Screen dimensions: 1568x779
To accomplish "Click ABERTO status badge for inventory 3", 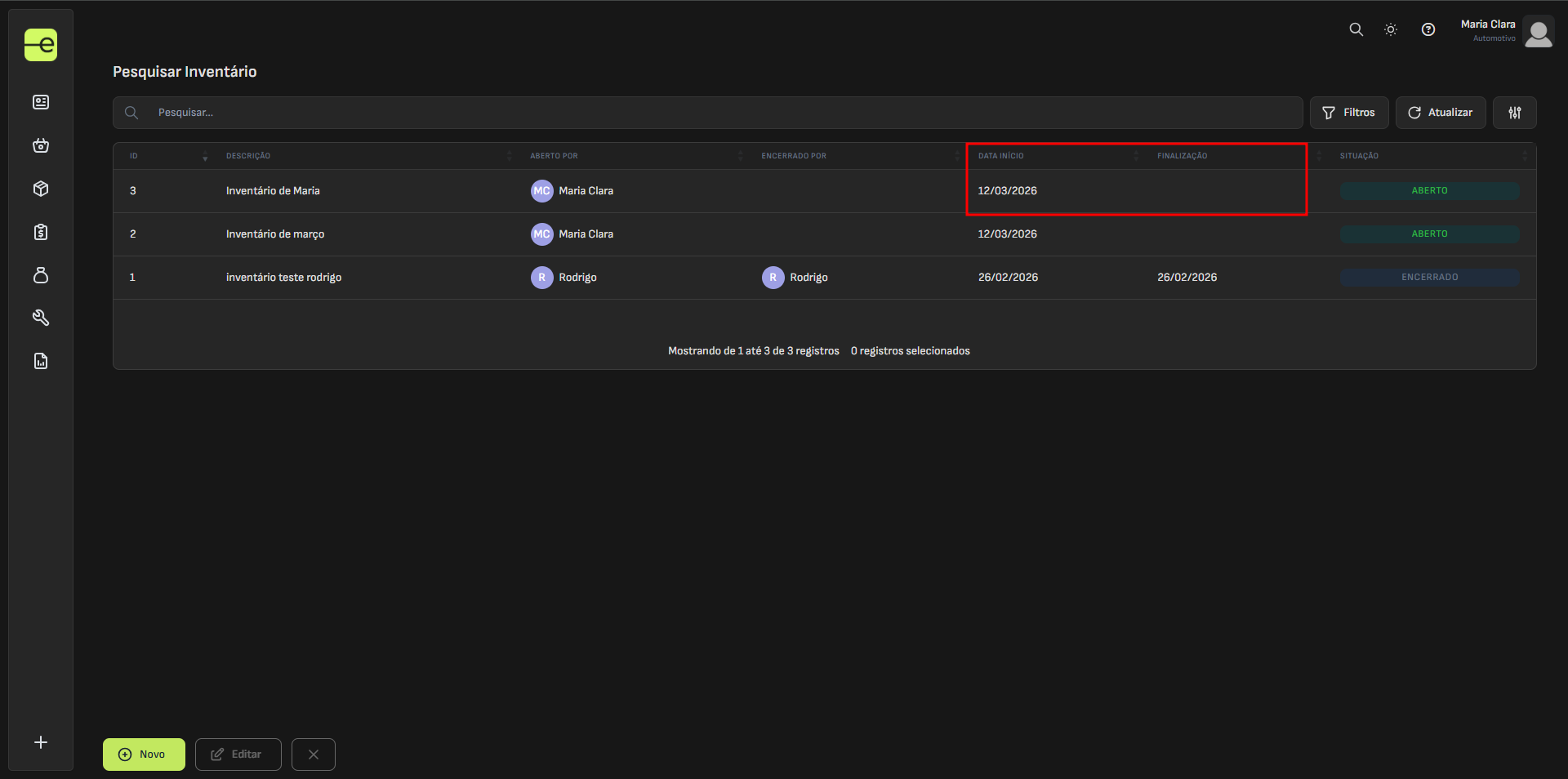I will pos(1430,191).
